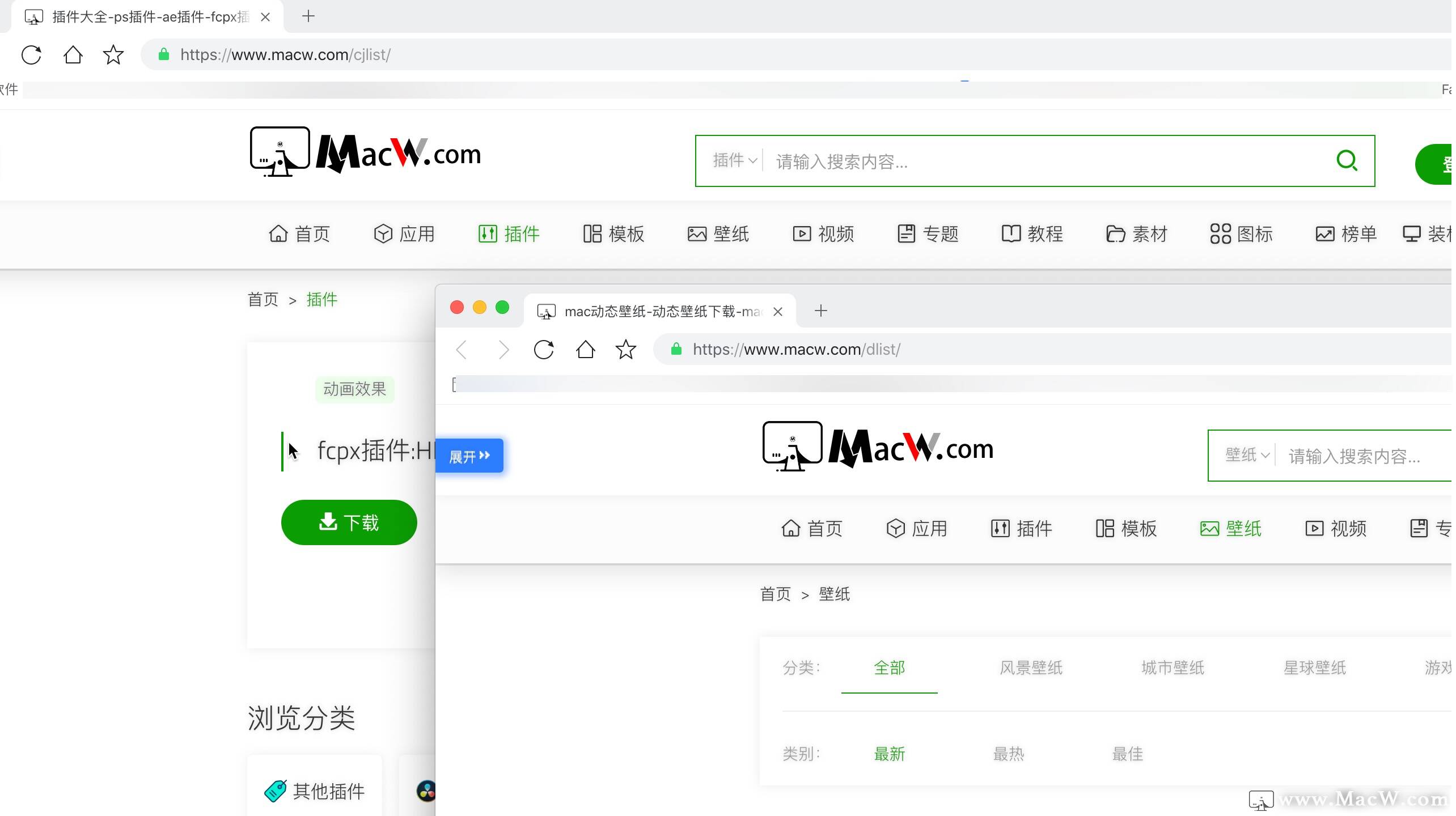The width and height of the screenshot is (1456, 816).
Task: Sort wallpapers by 最佳
Action: click(1128, 754)
